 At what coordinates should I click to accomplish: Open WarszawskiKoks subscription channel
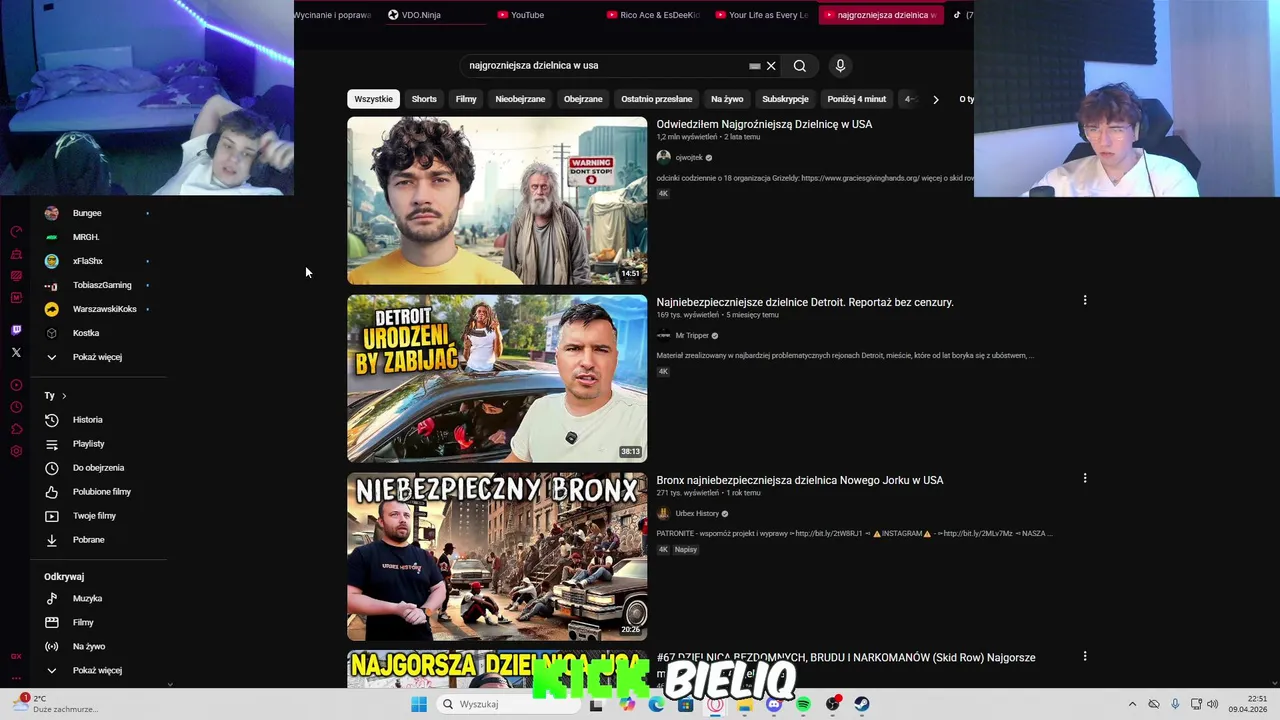tap(104, 309)
